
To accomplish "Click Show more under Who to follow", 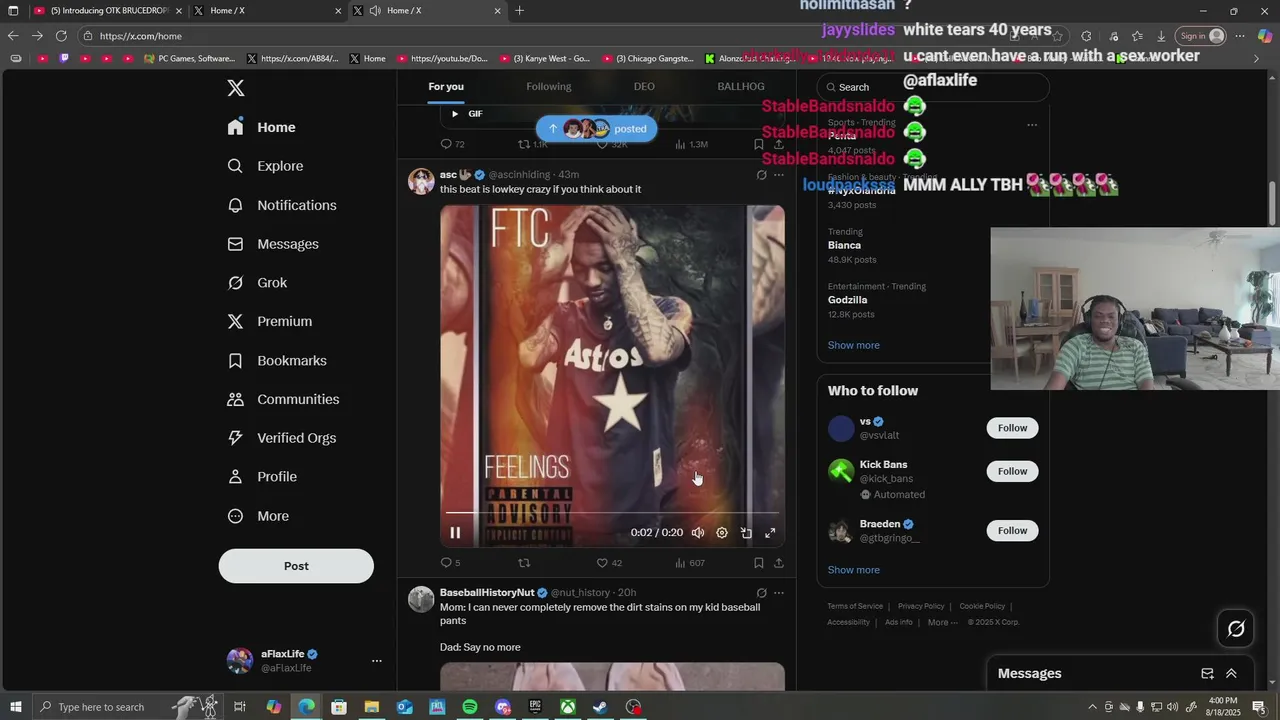I will coord(853,570).
